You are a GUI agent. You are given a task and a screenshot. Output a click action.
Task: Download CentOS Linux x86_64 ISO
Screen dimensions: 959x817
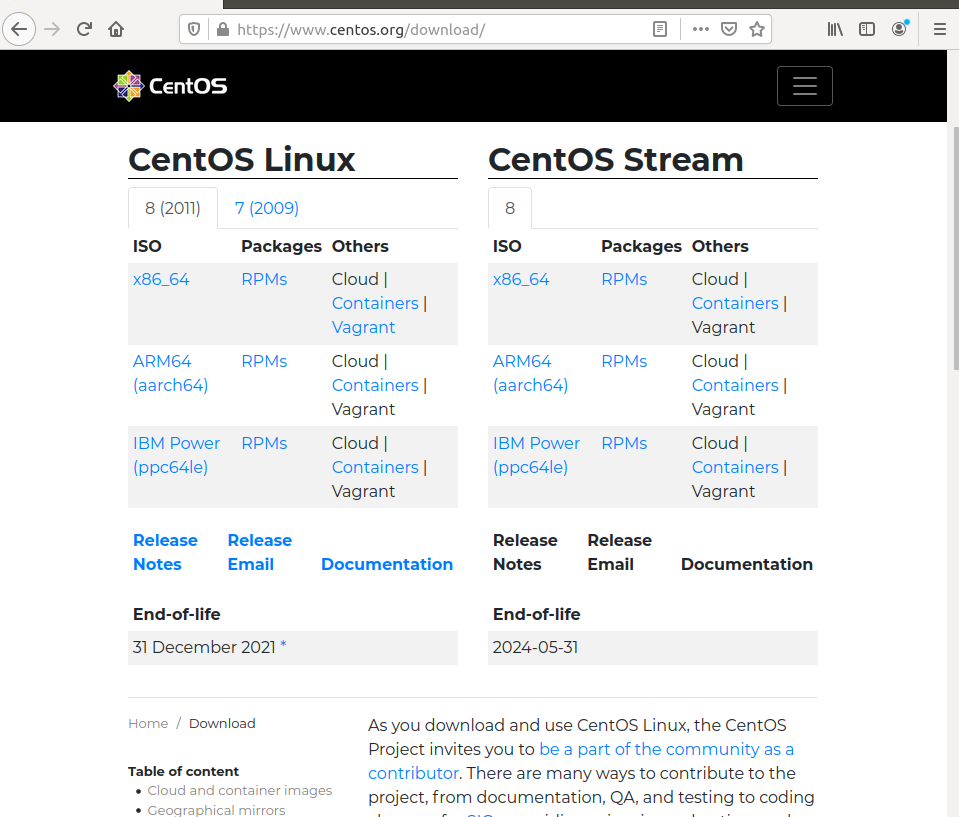[x=161, y=279]
